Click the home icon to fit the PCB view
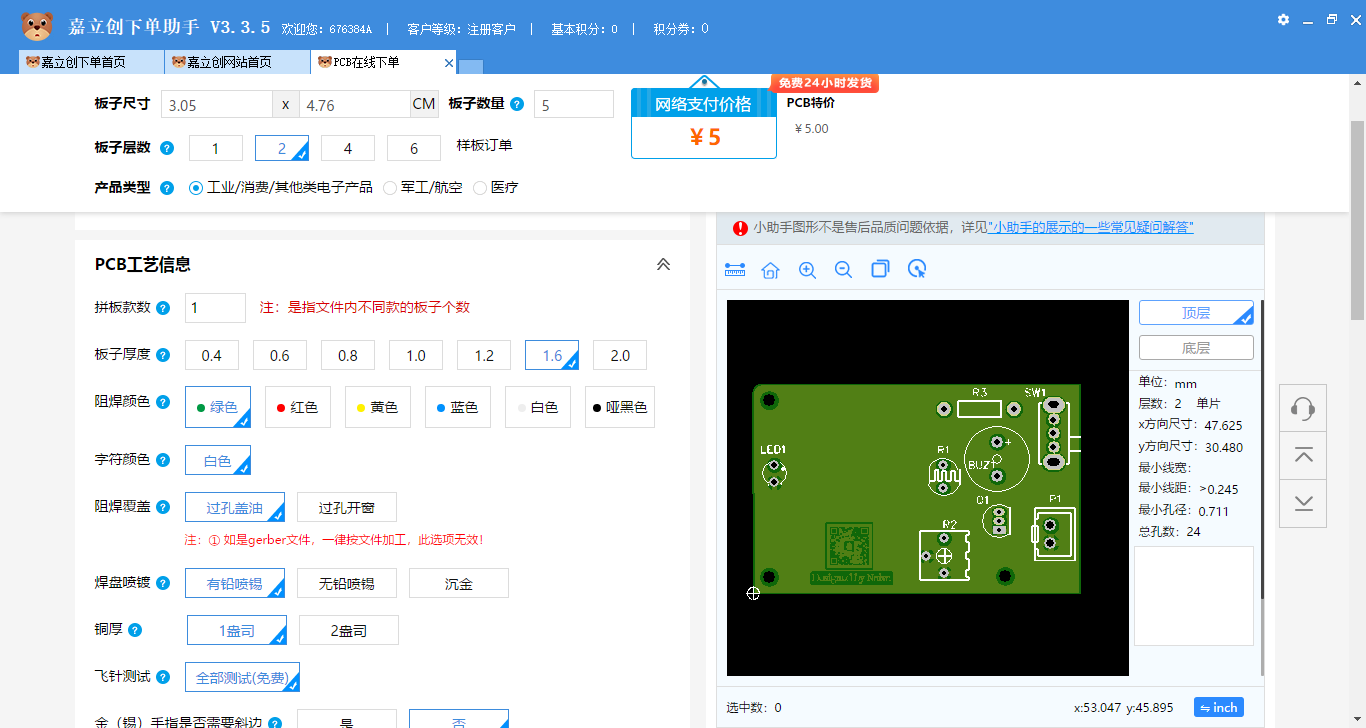Viewport: 1366px width, 728px height. [770, 269]
